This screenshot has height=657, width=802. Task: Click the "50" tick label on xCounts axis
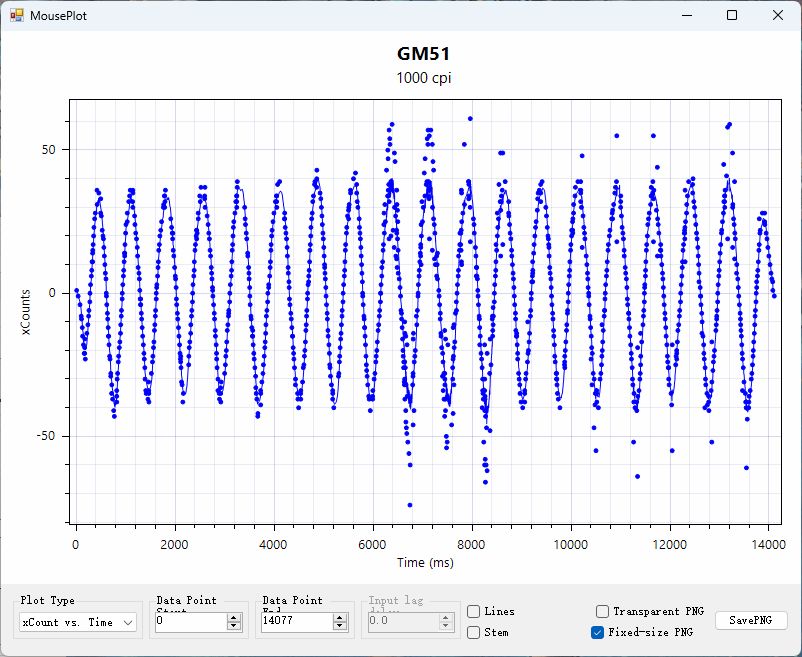coord(49,150)
